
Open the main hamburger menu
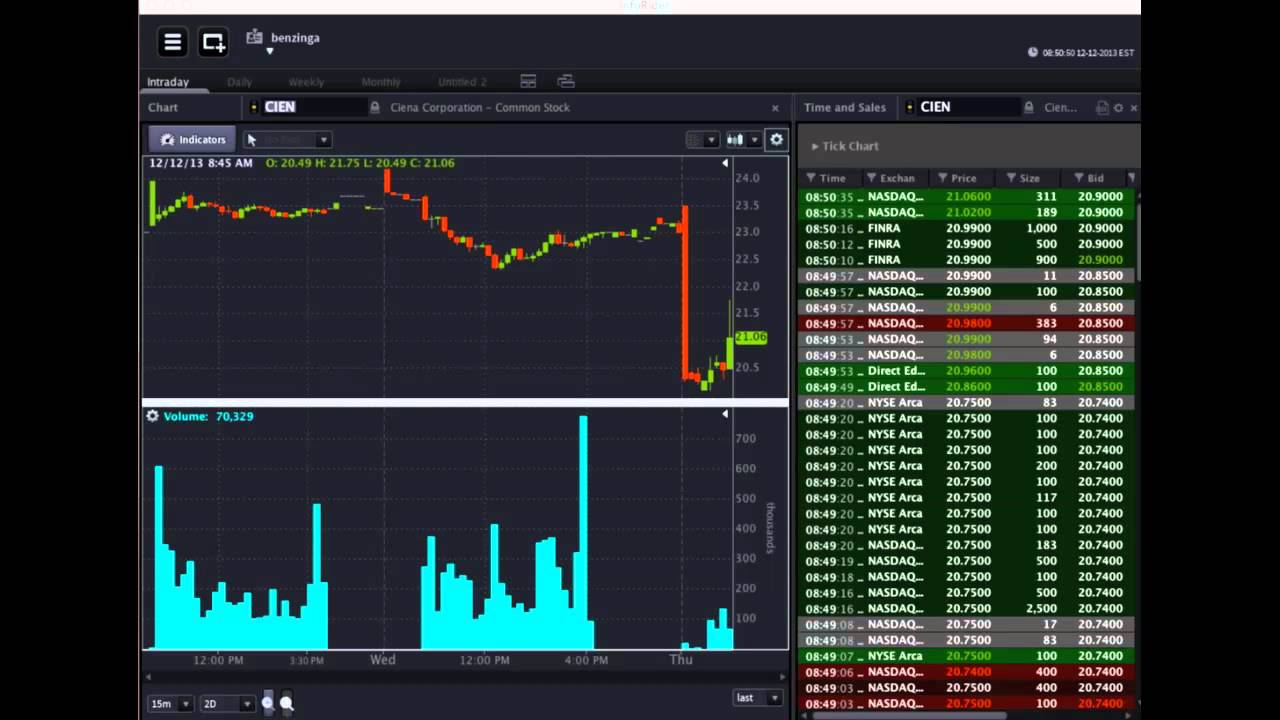pos(172,42)
